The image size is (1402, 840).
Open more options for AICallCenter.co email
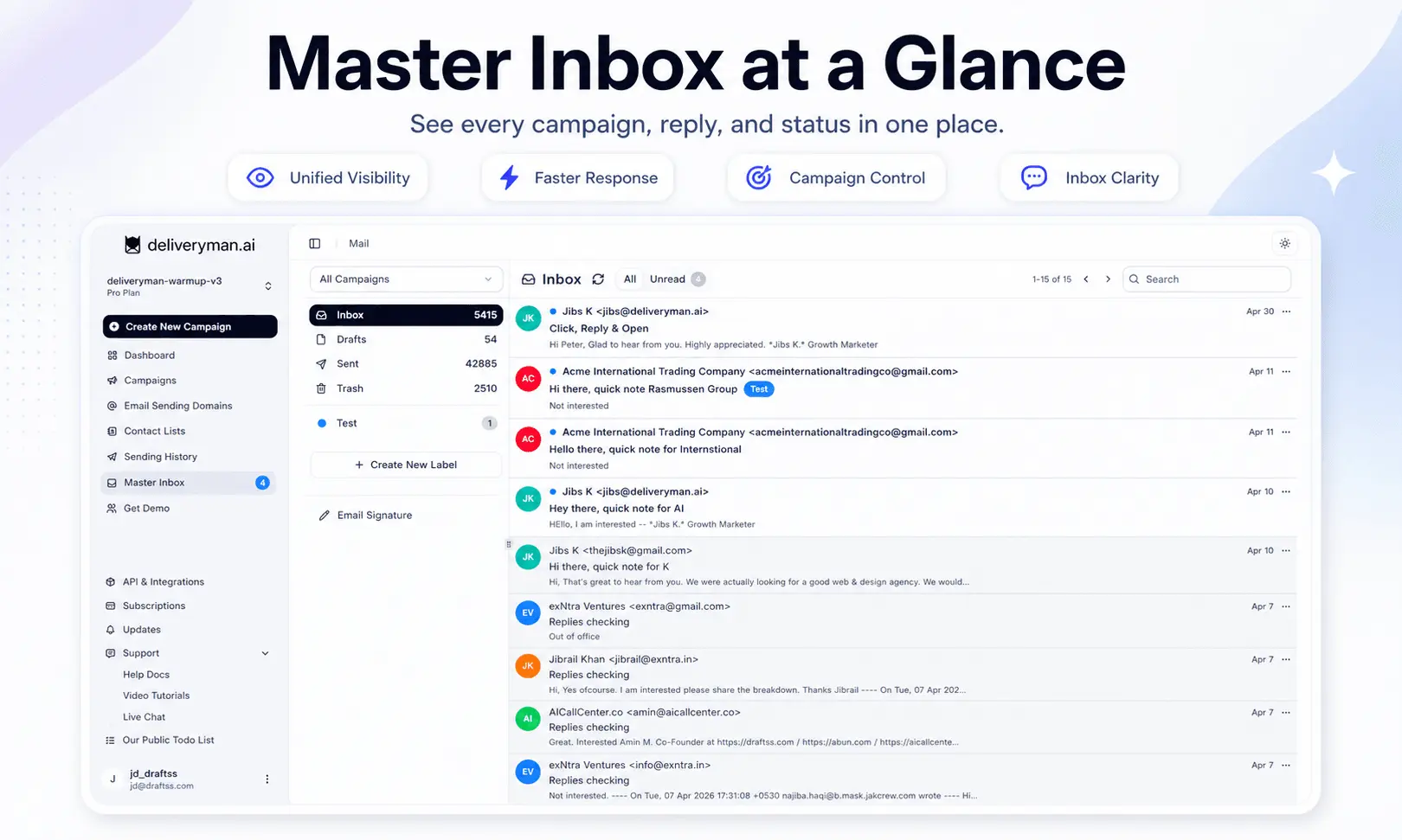[x=1286, y=713]
